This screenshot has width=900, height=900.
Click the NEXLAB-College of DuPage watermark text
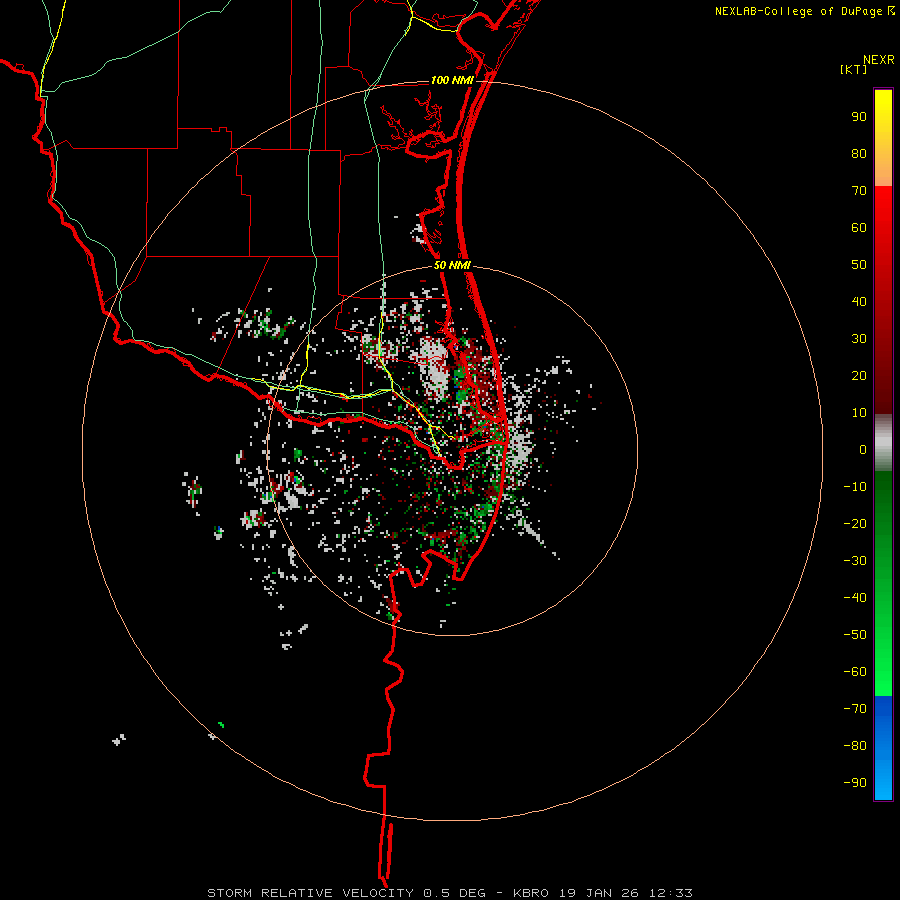(798, 11)
